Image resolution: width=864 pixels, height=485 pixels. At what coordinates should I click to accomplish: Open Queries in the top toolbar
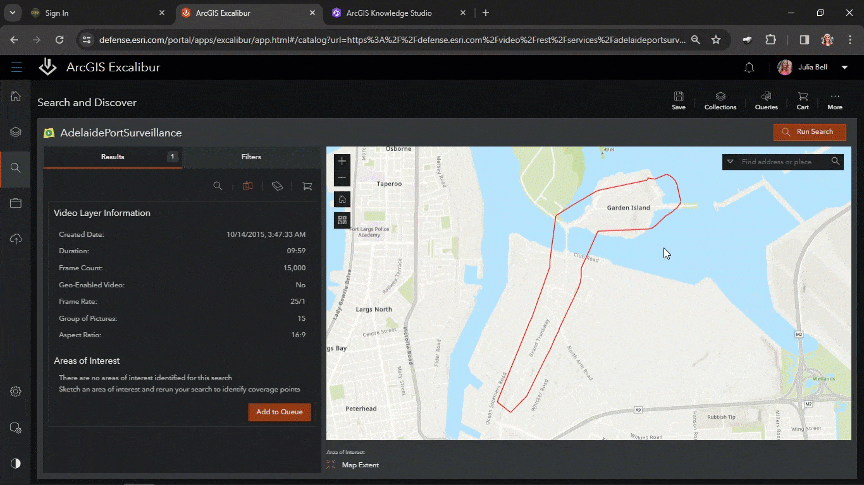pos(766,101)
